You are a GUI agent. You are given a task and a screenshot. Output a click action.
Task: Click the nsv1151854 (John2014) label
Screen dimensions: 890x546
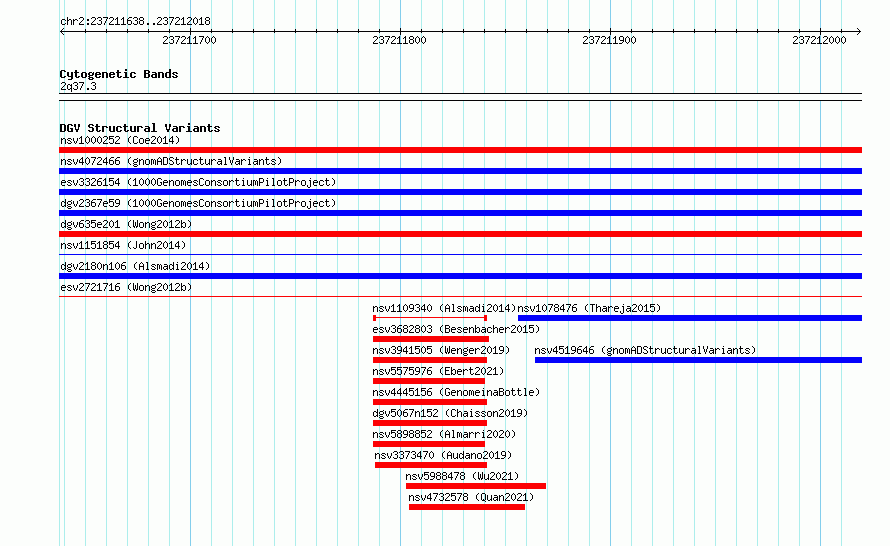[123, 245]
